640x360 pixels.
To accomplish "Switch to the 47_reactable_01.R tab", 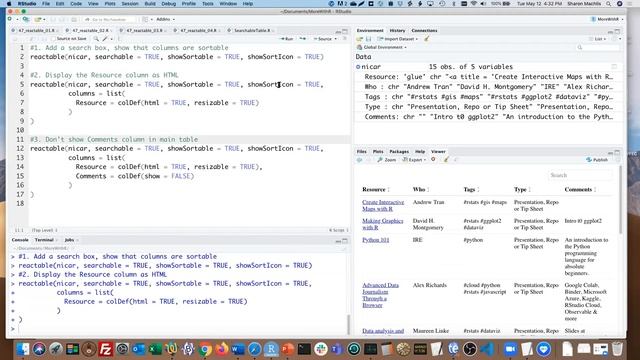I will [x=36, y=30].
